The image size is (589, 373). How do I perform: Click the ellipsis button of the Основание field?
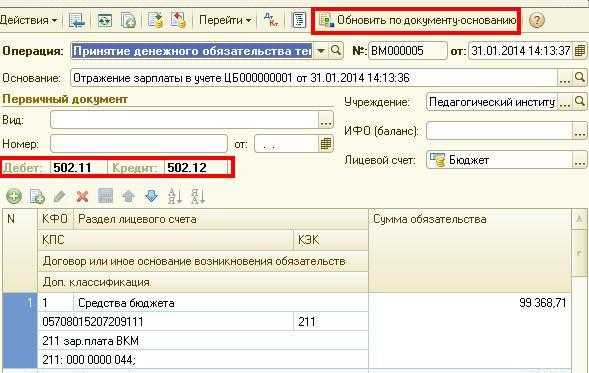565,78
